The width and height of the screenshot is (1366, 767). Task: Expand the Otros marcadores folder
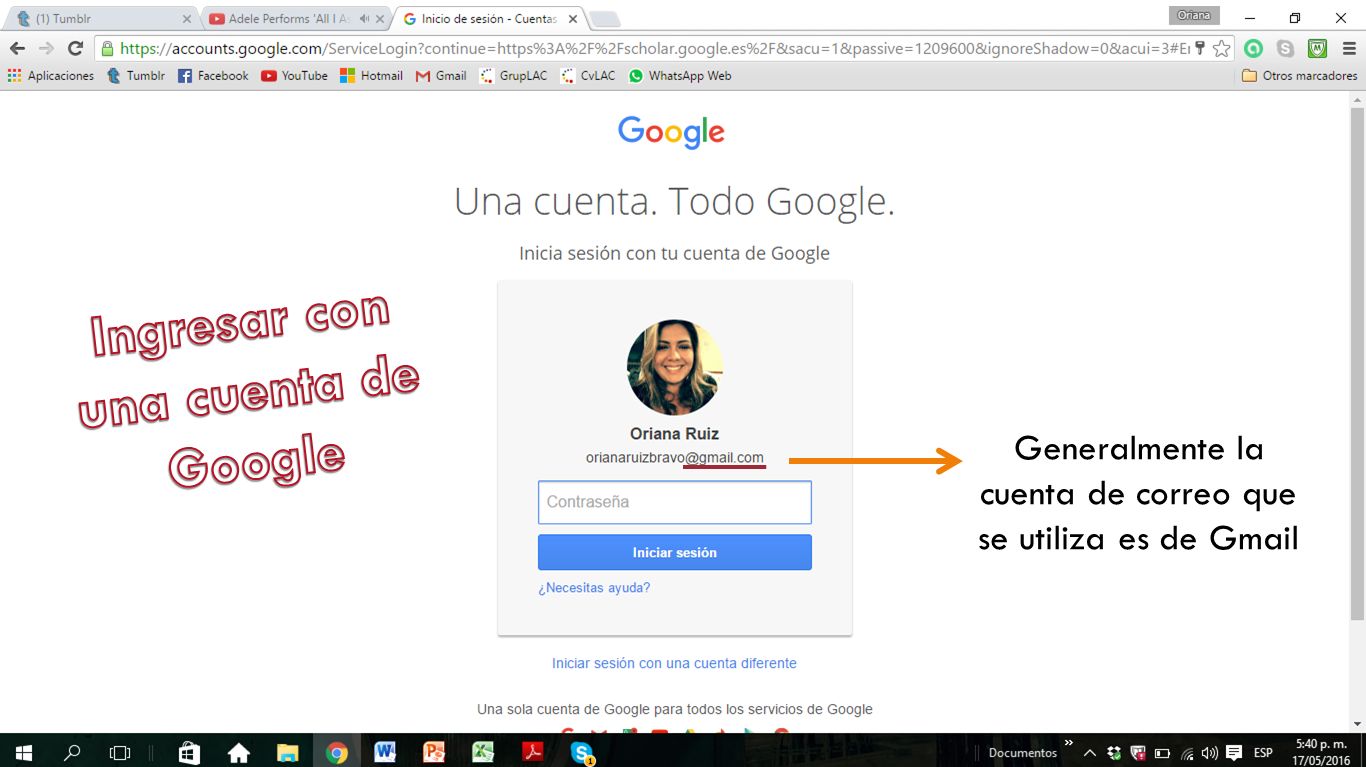pos(1299,76)
